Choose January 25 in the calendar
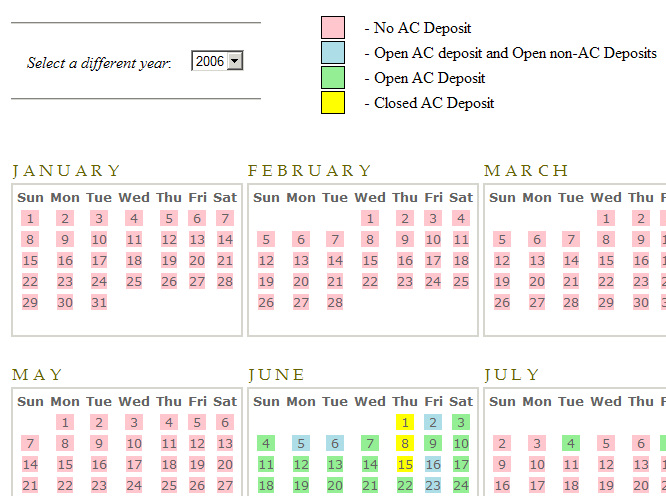This screenshot has width=666, height=496. [x=134, y=282]
